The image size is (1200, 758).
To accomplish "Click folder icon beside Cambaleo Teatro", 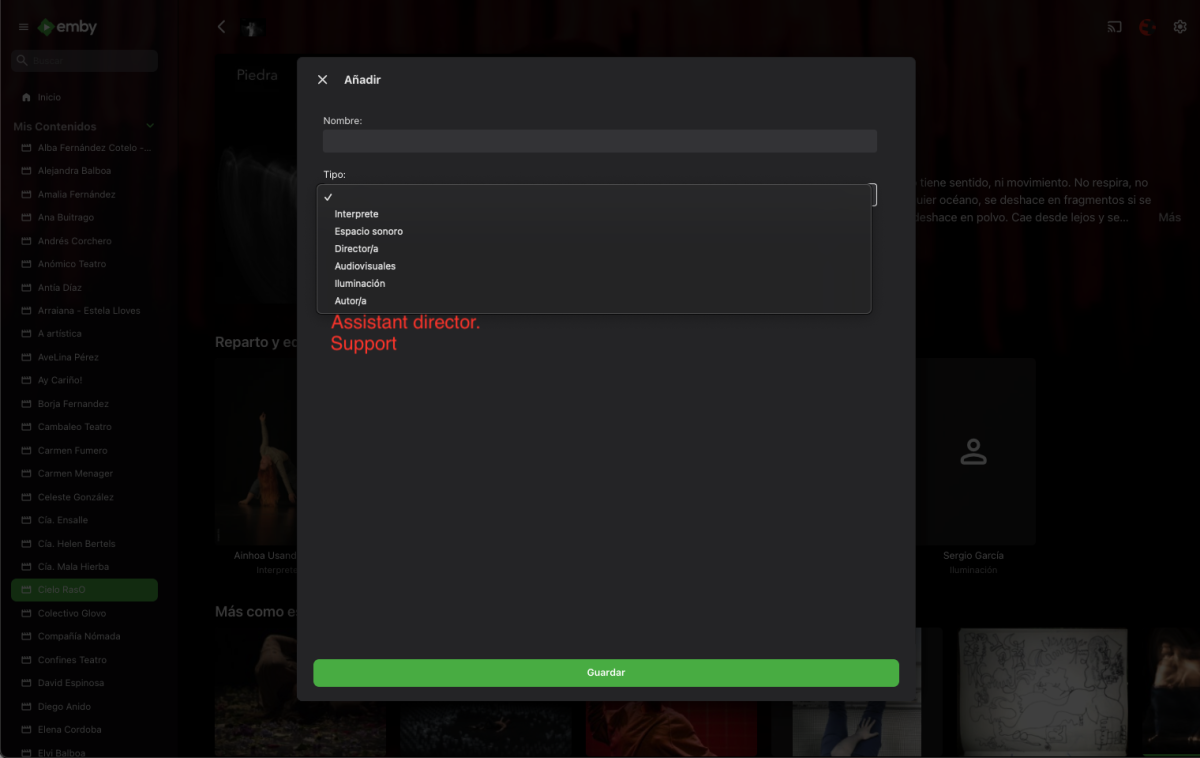I will 27,427.
